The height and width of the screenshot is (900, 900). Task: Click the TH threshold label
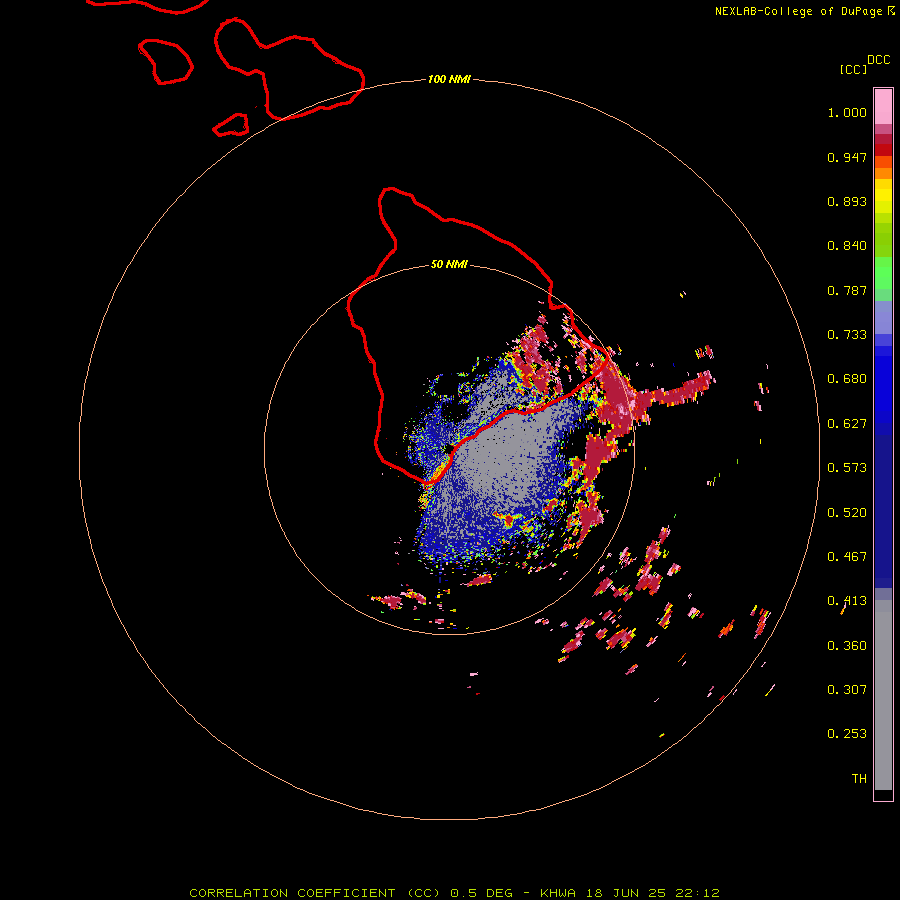pyautogui.click(x=859, y=779)
